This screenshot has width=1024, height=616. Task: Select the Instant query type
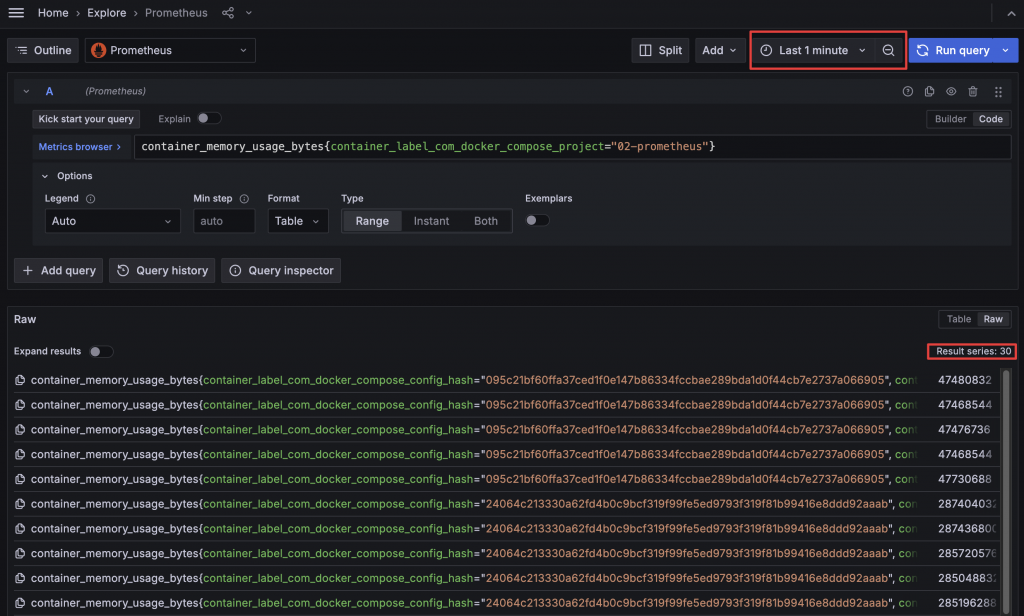(x=431, y=221)
